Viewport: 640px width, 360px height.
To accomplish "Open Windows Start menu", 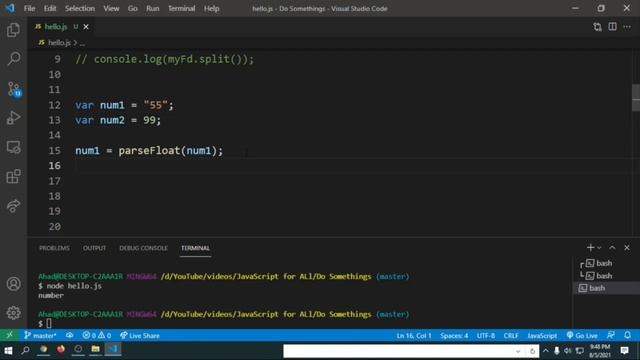I will (x=8, y=350).
